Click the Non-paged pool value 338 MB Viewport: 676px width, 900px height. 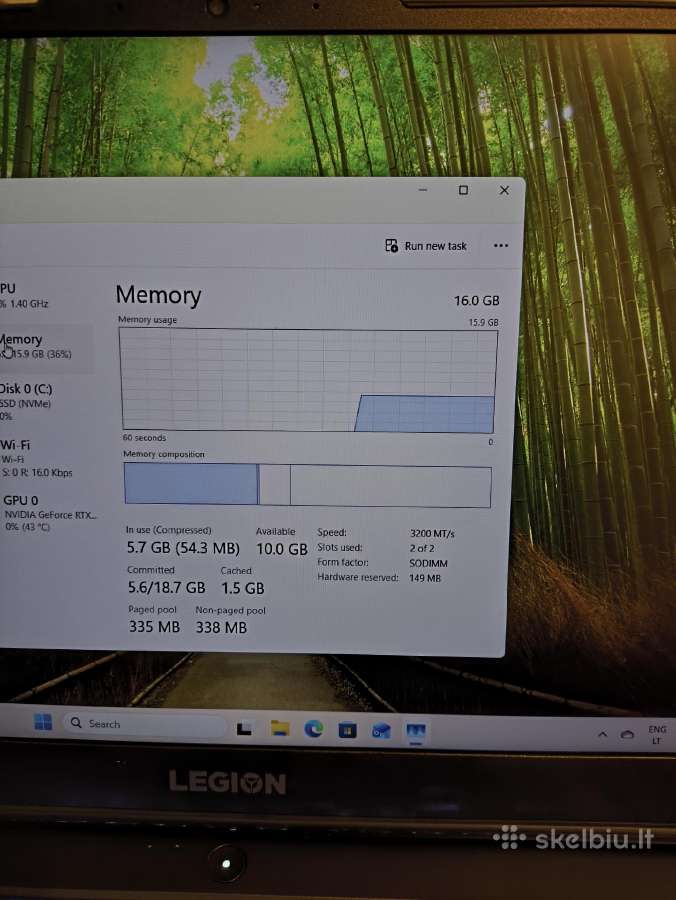point(221,627)
